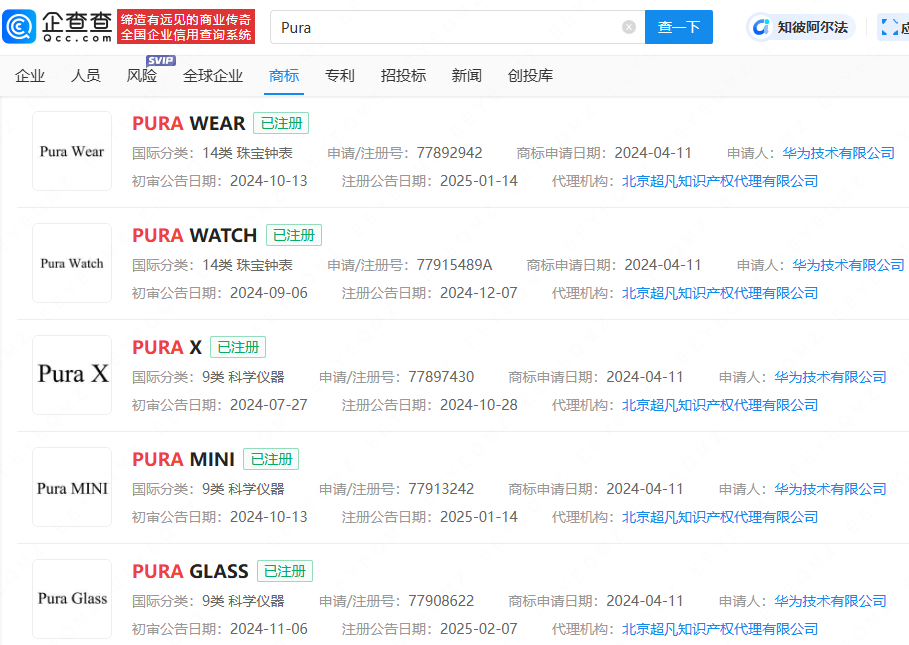Open the PURA GLASS trademark details

tap(190, 570)
